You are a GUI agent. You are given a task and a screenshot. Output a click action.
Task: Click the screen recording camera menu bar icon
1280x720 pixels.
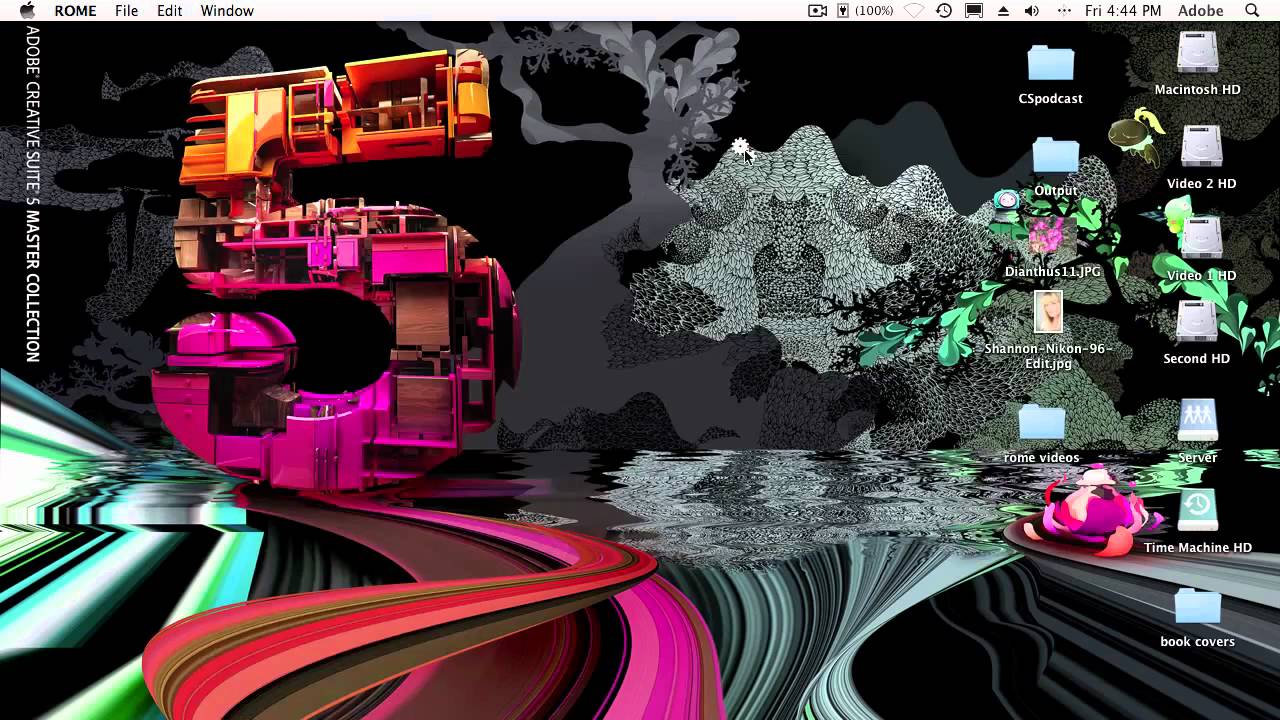click(x=818, y=11)
